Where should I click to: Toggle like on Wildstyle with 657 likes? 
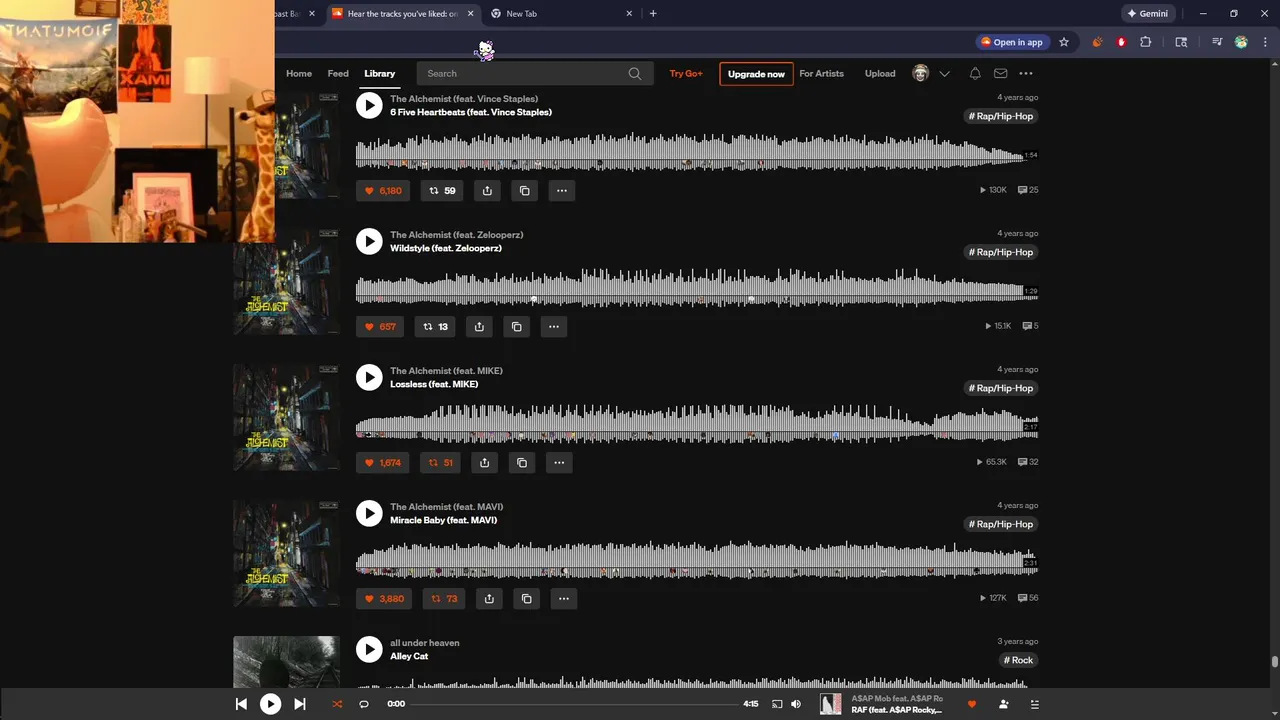click(380, 326)
